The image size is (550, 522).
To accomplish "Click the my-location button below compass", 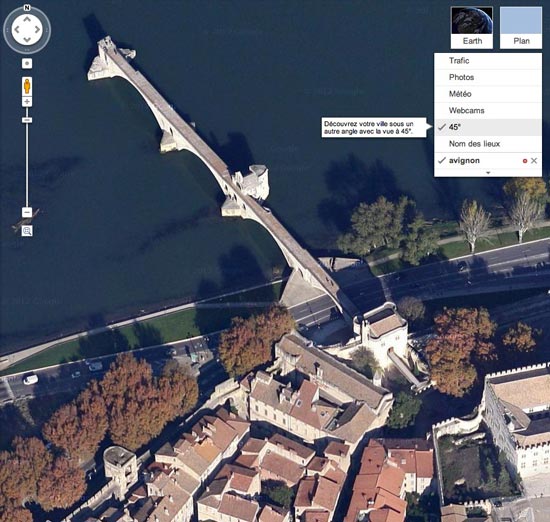I will click(27, 63).
